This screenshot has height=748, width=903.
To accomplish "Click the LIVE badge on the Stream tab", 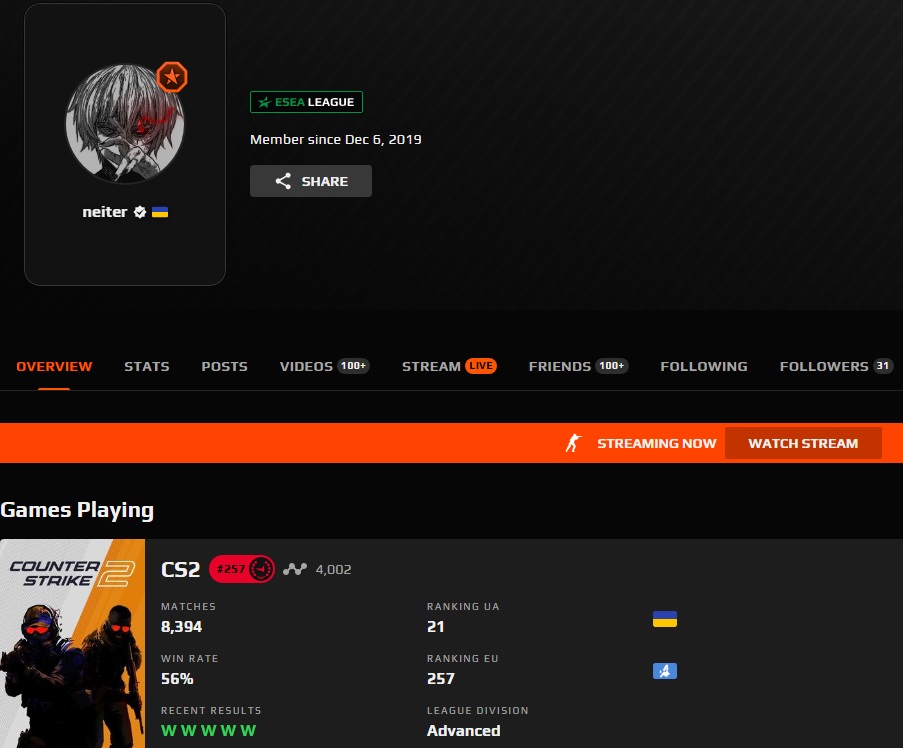I will (481, 366).
